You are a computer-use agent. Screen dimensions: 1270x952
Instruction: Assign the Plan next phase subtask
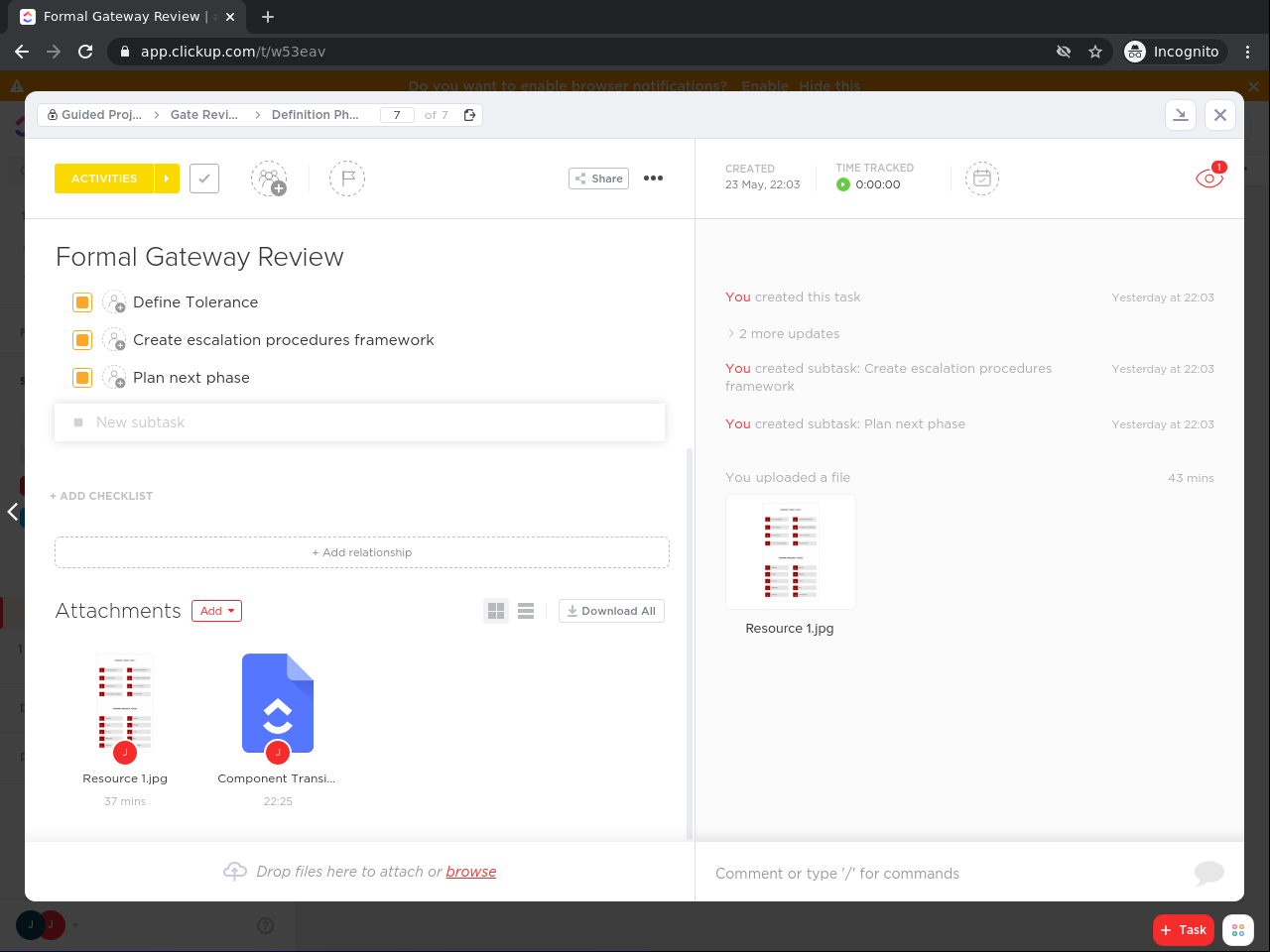coord(114,378)
